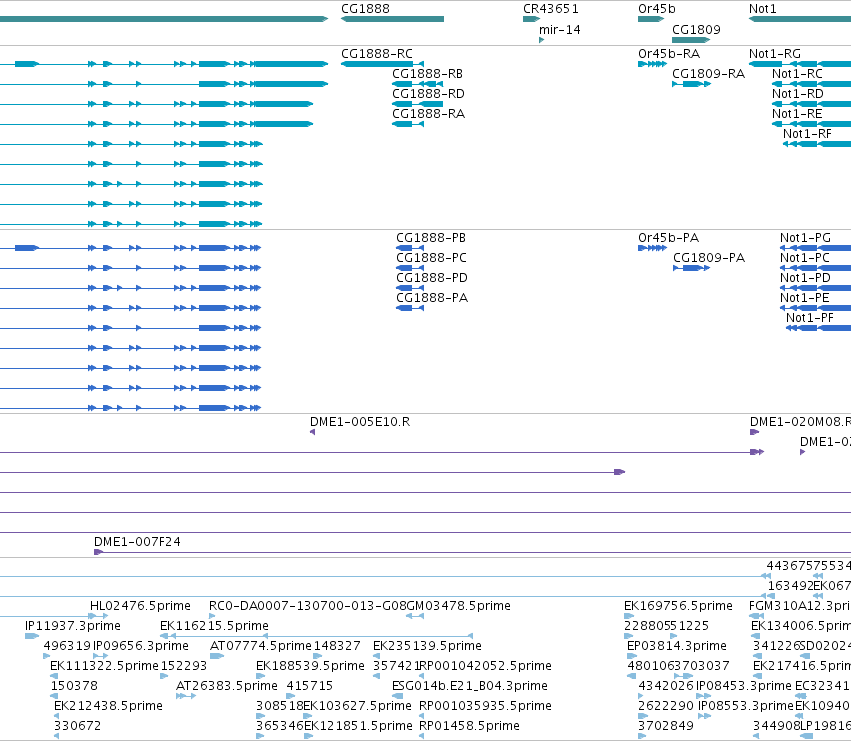Image resolution: width=851 pixels, height=741 pixels.
Task: Click transcript Not1-RE
Action: pyautogui.click(x=811, y=124)
